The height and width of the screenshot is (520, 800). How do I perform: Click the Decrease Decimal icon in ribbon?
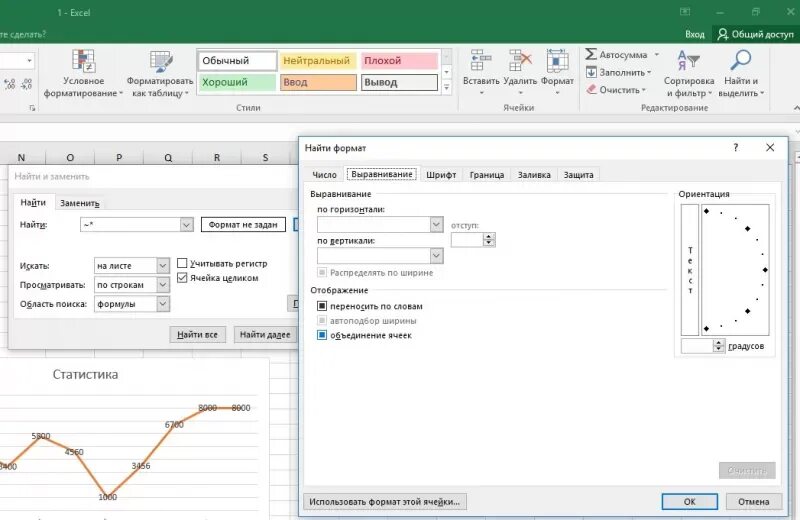(x=27, y=84)
